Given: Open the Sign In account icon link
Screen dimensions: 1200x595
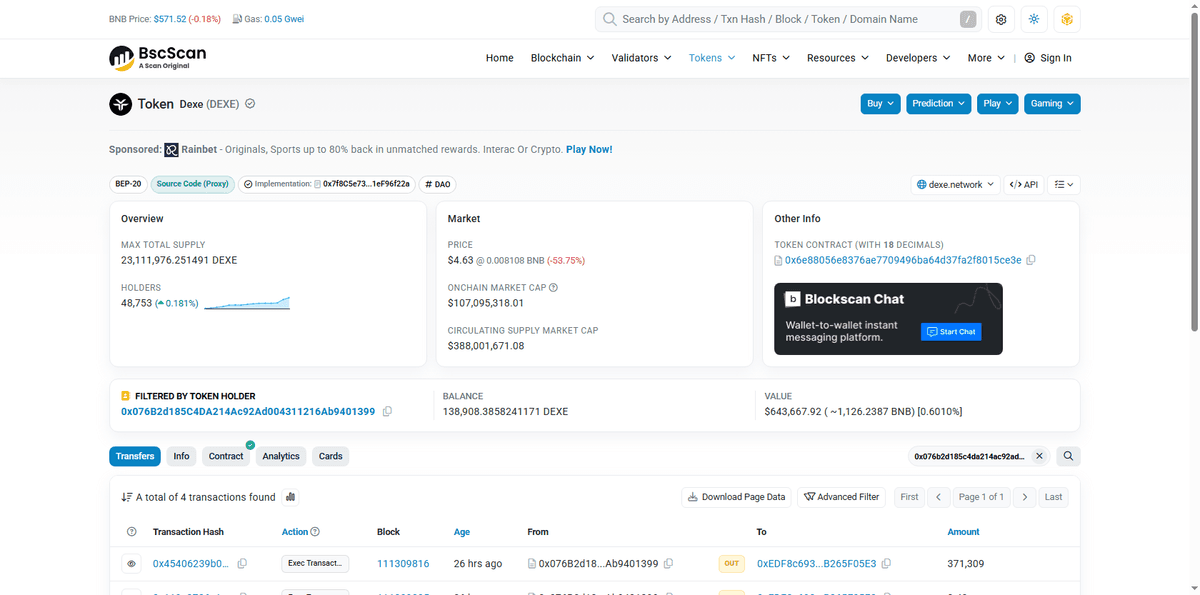Looking at the screenshot, I should [x=1048, y=58].
